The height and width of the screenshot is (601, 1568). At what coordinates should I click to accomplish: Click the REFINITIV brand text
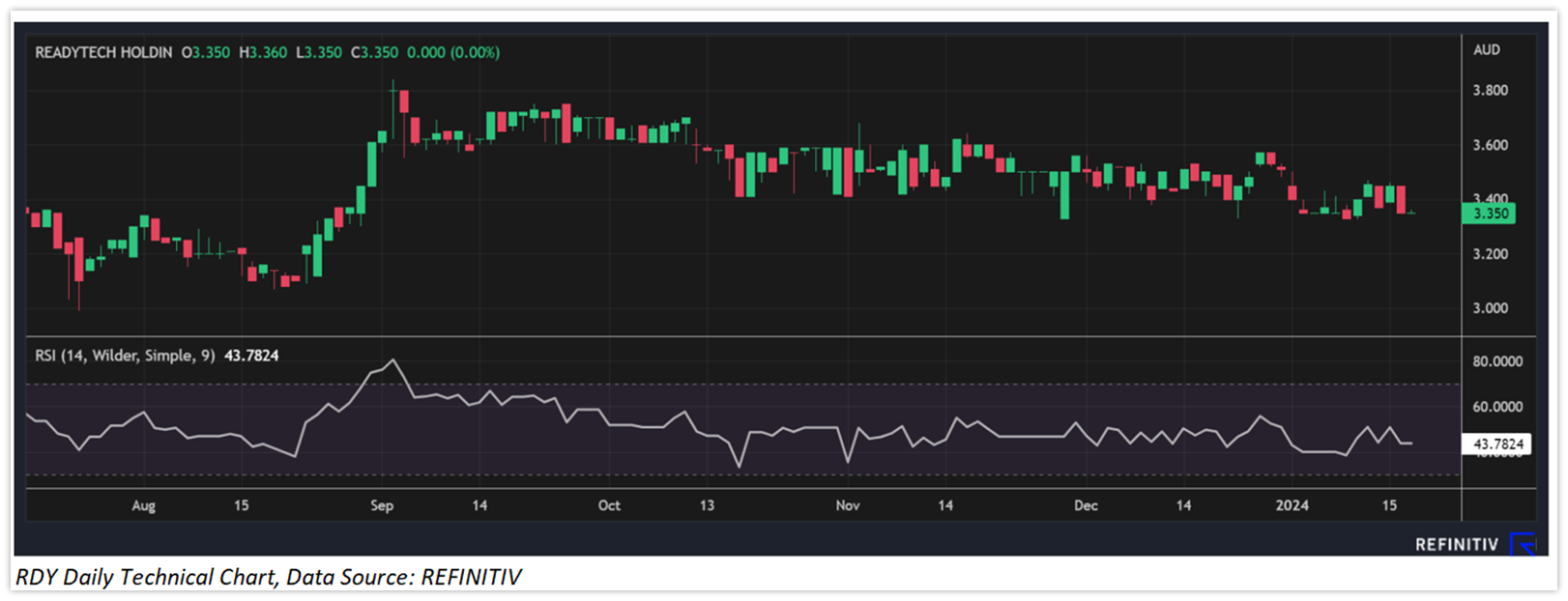click(x=1457, y=545)
